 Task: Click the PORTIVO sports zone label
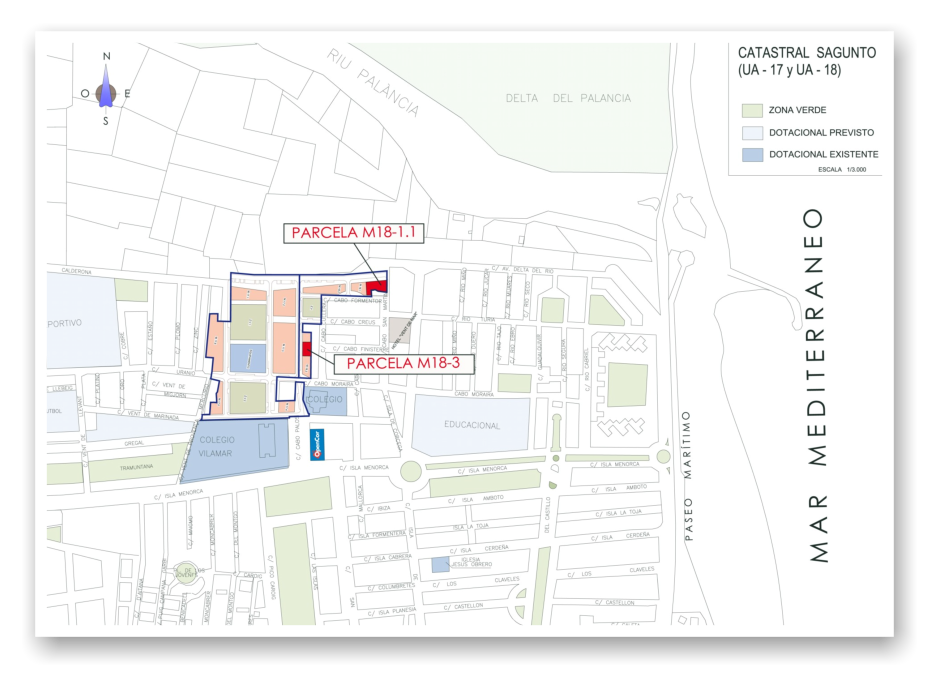65,323
